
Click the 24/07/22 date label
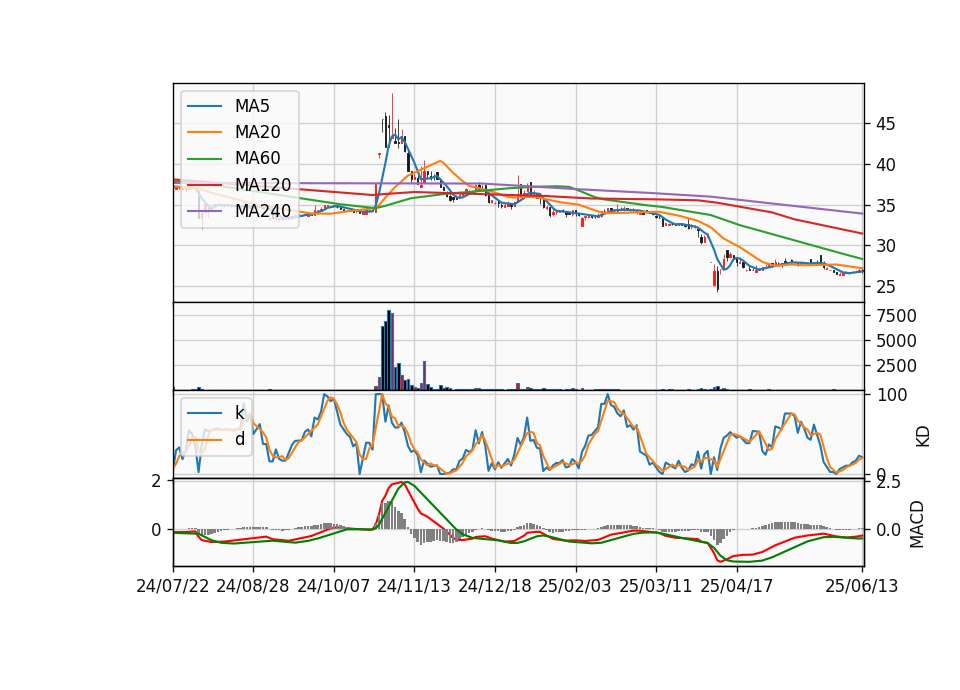click(x=173, y=586)
